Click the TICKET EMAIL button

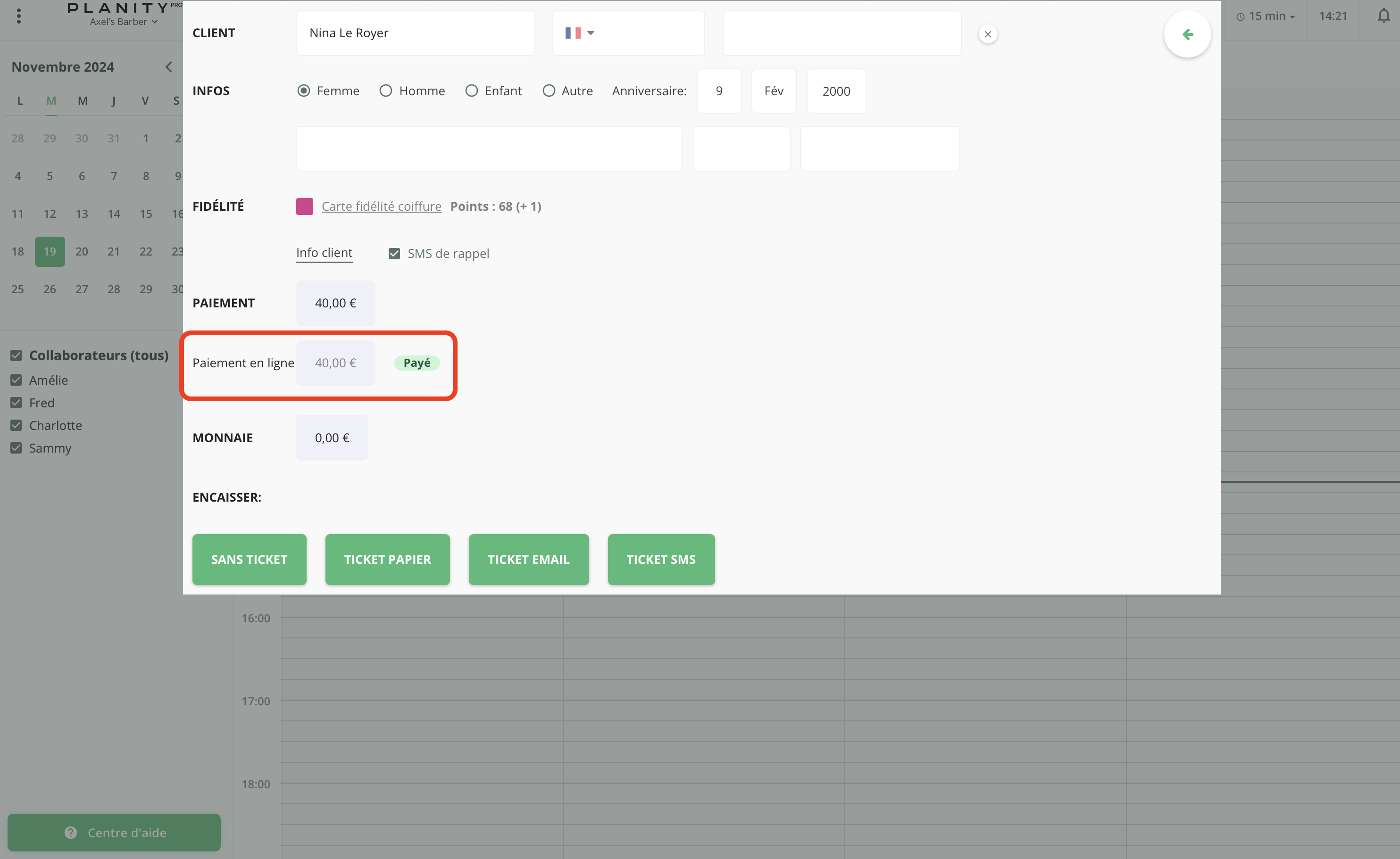pyautogui.click(x=528, y=559)
